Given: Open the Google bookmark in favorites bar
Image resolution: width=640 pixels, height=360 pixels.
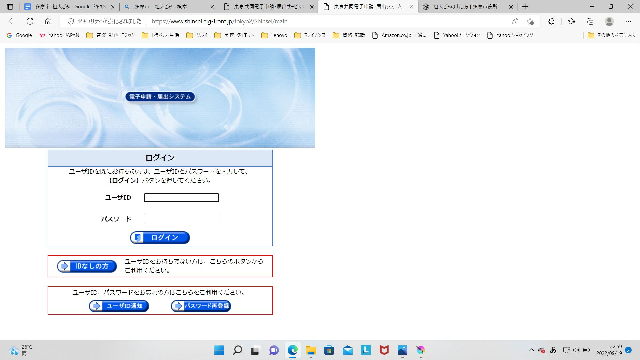Looking at the screenshot, I should 20,35.
